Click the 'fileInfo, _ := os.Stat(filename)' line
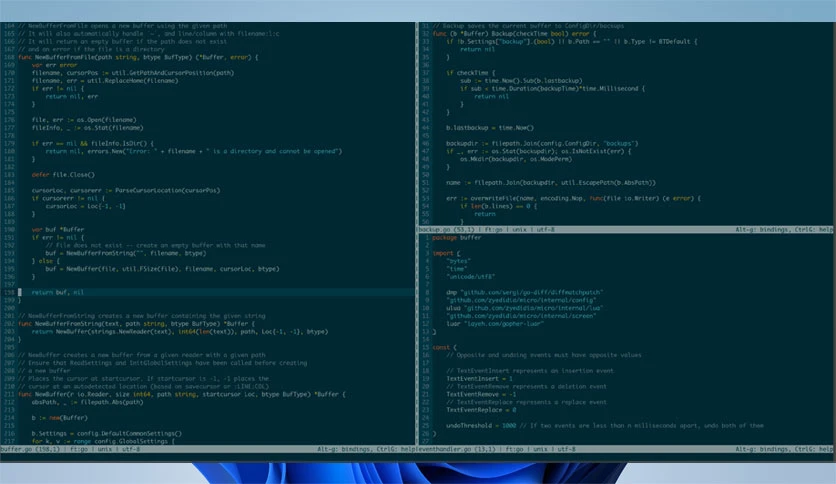Image resolution: width=836 pixels, height=484 pixels. 87,128
